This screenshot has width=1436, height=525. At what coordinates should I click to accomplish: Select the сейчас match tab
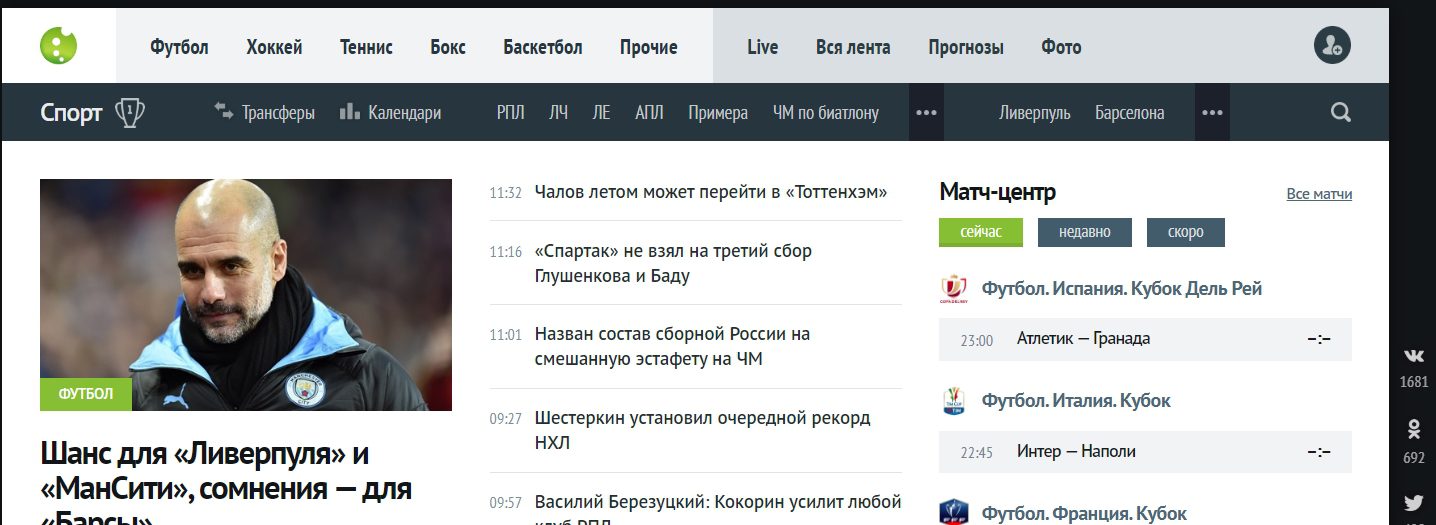(981, 232)
